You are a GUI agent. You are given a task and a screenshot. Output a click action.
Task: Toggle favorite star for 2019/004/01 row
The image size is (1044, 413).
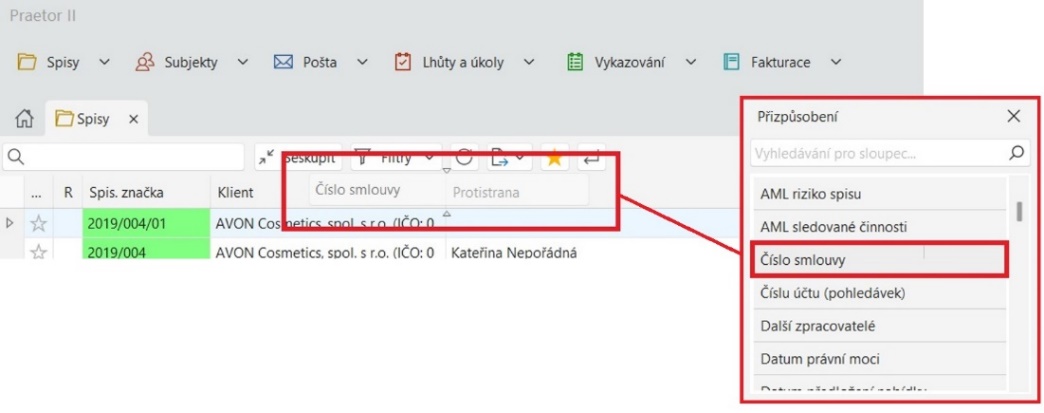point(38,223)
